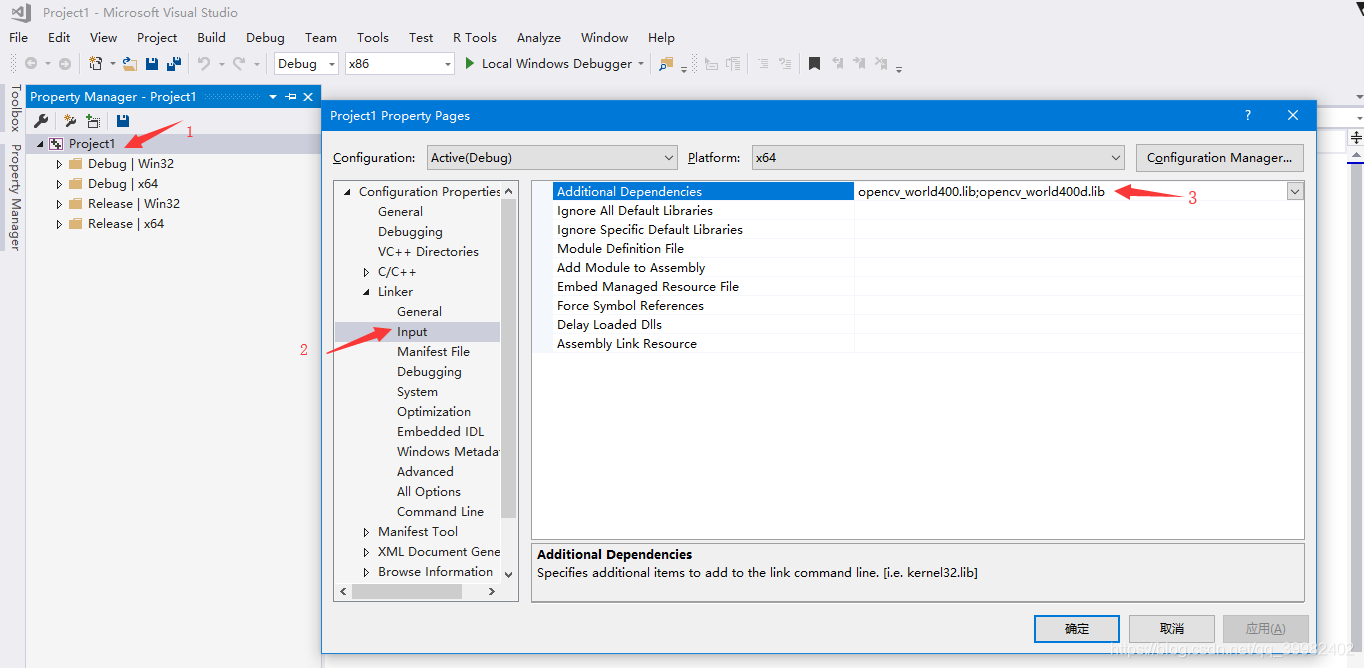The width and height of the screenshot is (1364, 668).
Task: Expand the Debug | x64 node
Action: tap(59, 184)
